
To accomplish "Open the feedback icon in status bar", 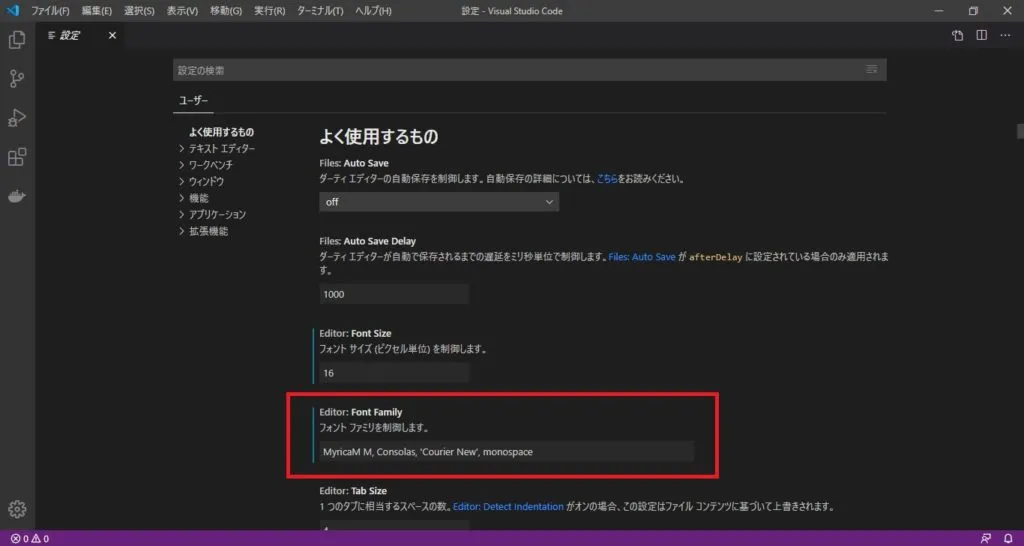I will tap(985, 539).
